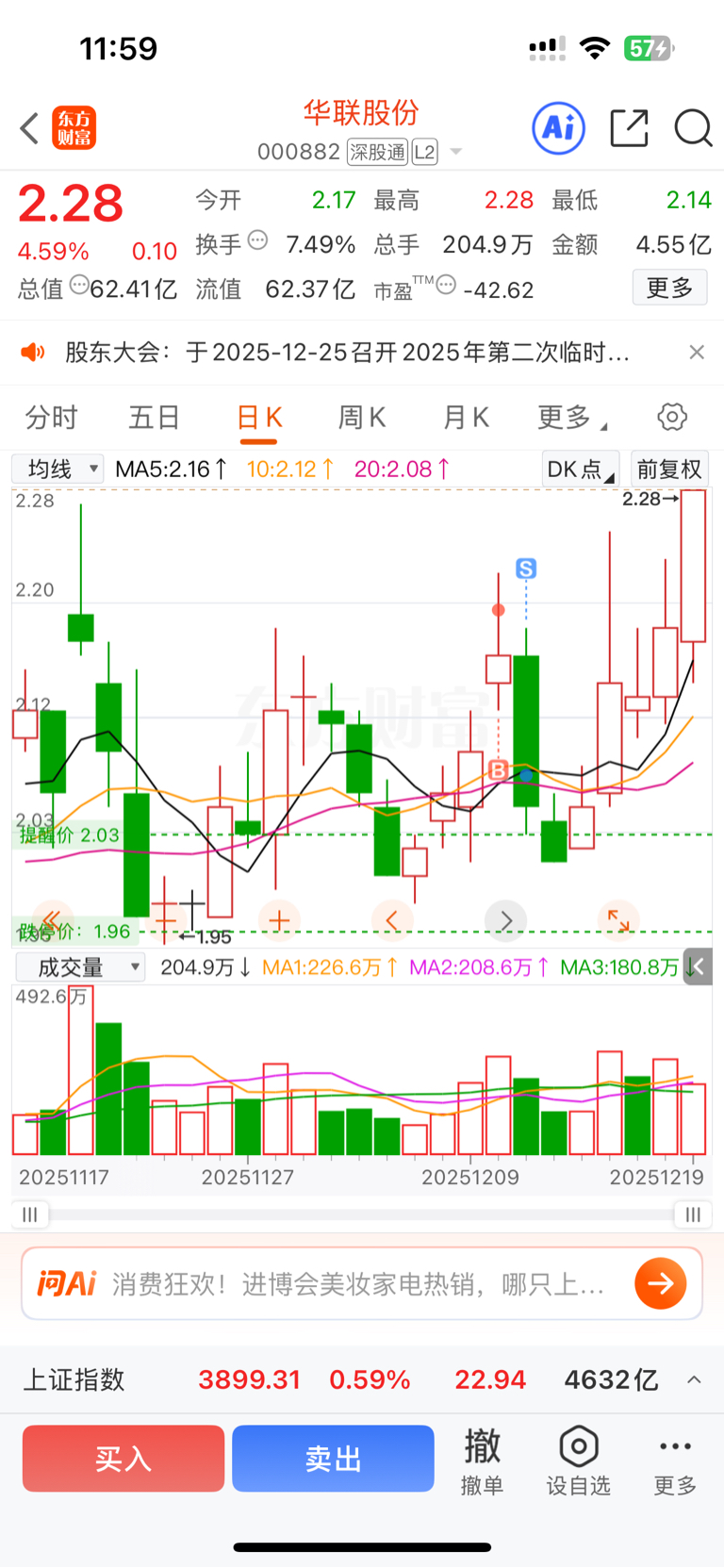Open the search magnifier icon
This screenshot has height=1568, width=724.
[x=693, y=128]
